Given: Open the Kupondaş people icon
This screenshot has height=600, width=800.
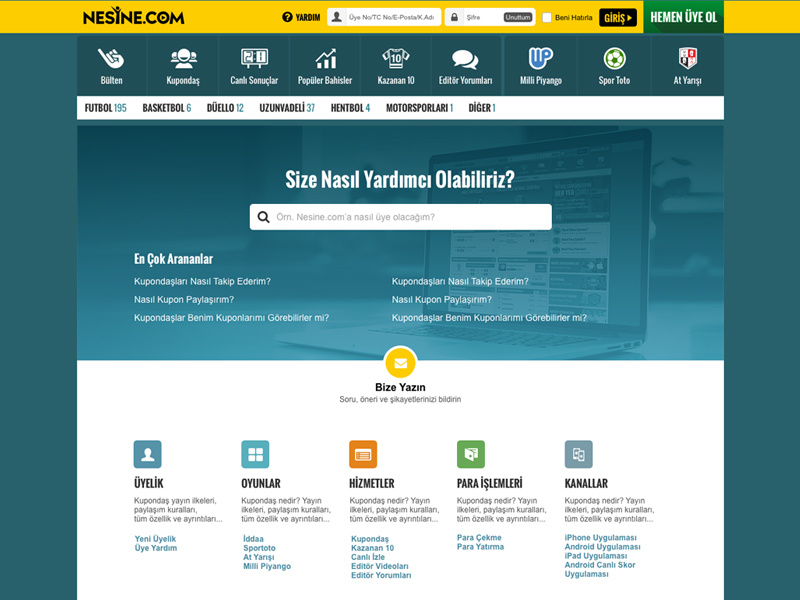Looking at the screenshot, I should click(x=183, y=58).
